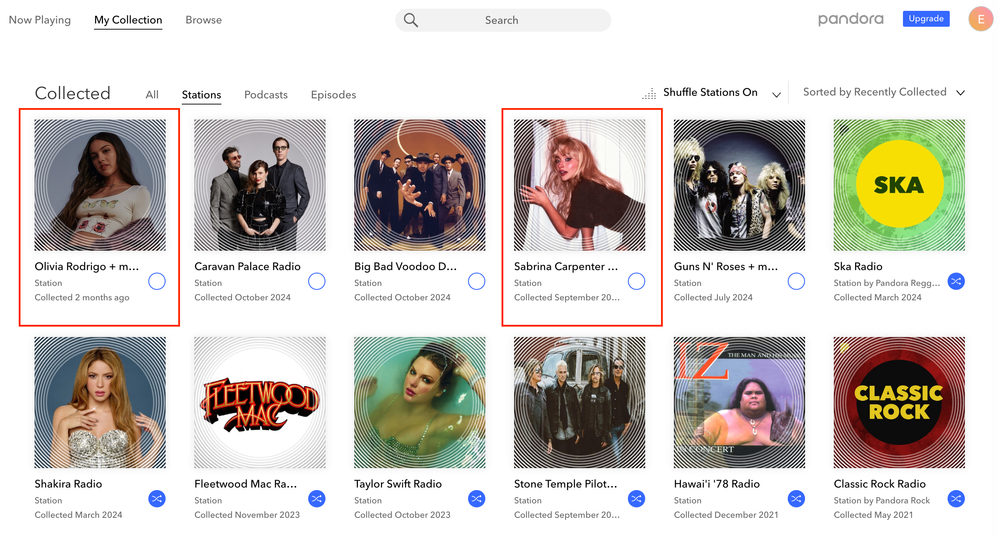This screenshot has width=998, height=538.
Task: Click the shuffle icon on Shakira Radio
Action: coord(157,499)
